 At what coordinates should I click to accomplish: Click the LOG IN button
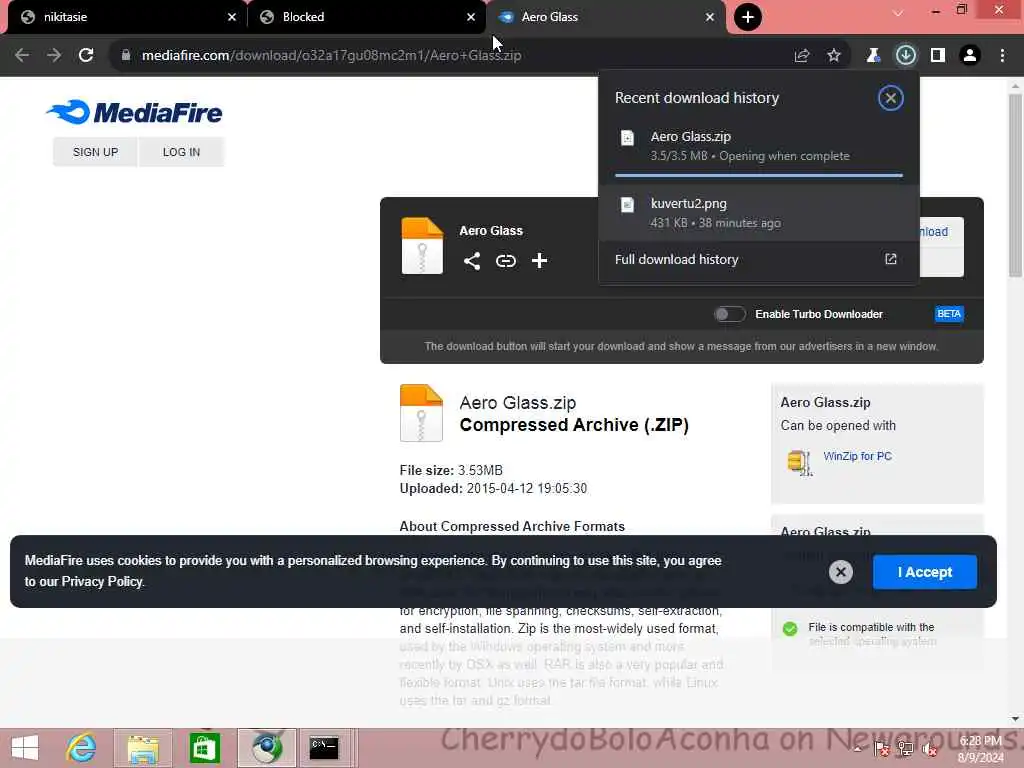[x=181, y=152]
